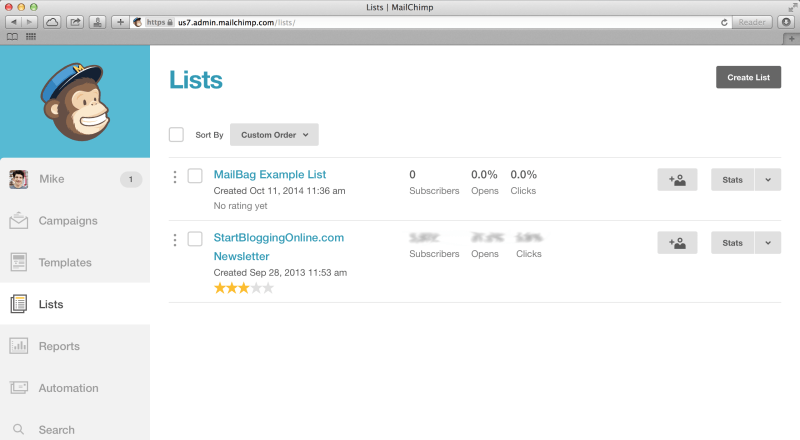The width and height of the screenshot is (800, 440).
Task: Expand StartBloggingOnline Newsletter options arrow
Action: point(768,243)
